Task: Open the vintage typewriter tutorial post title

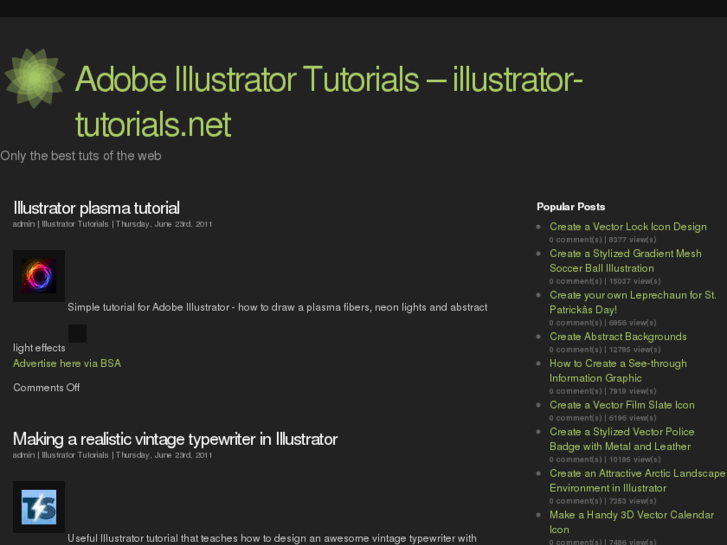Action: click(x=175, y=439)
